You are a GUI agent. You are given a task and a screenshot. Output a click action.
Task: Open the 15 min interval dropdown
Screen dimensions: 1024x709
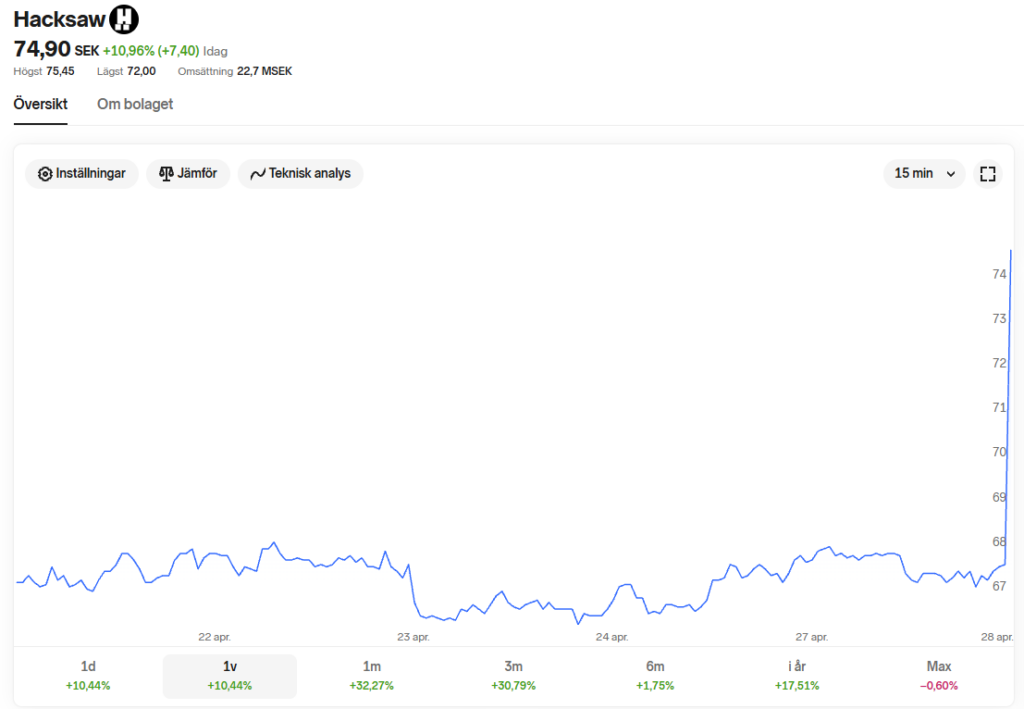[x=924, y=174]
